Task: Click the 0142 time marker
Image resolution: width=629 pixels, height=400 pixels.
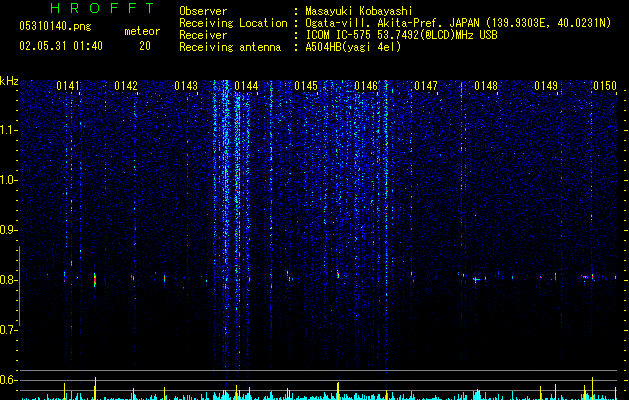Action: coord(126,86)
